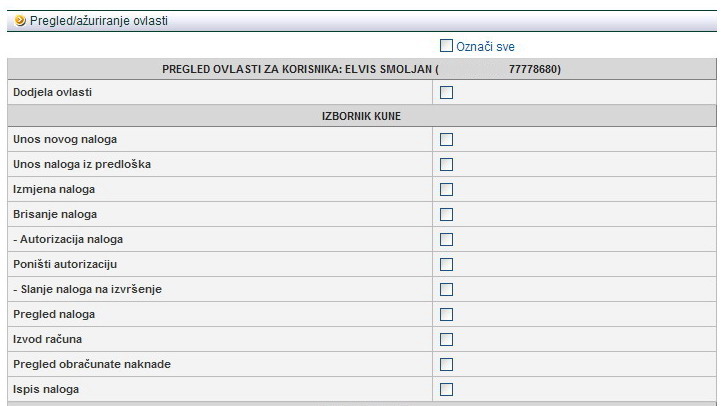Toggle the Izvod računa checkbox
This screenshot has width=723, height=406.
click(446, 340)
